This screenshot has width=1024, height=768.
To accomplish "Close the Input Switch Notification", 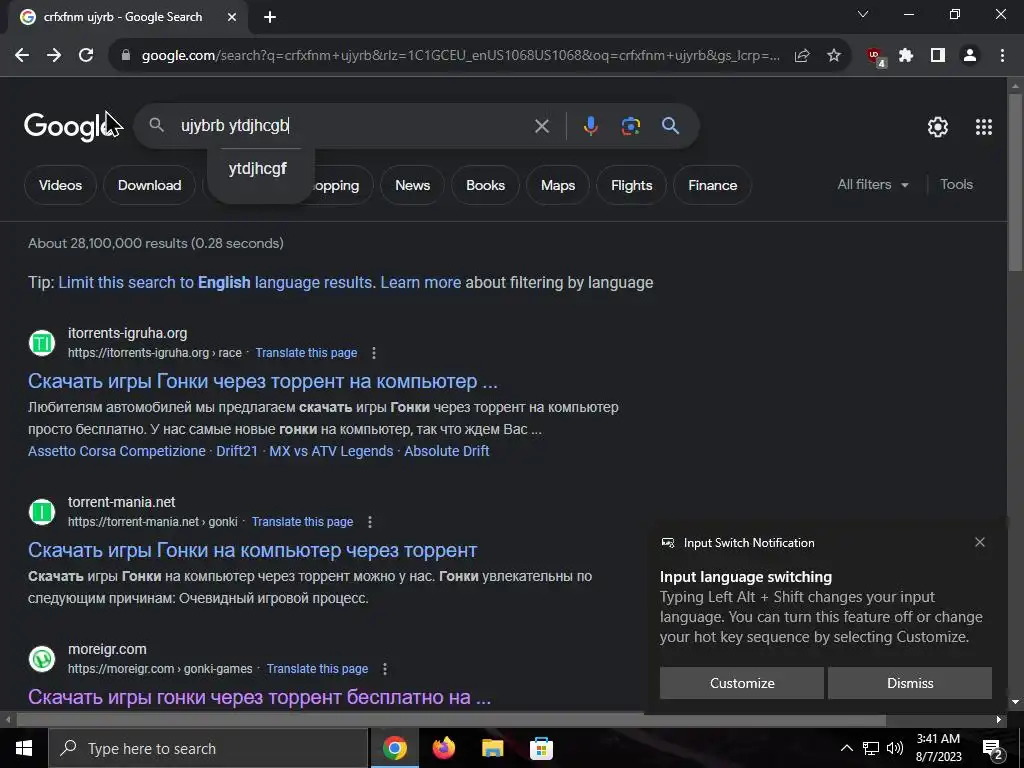I will click(980, 542).
